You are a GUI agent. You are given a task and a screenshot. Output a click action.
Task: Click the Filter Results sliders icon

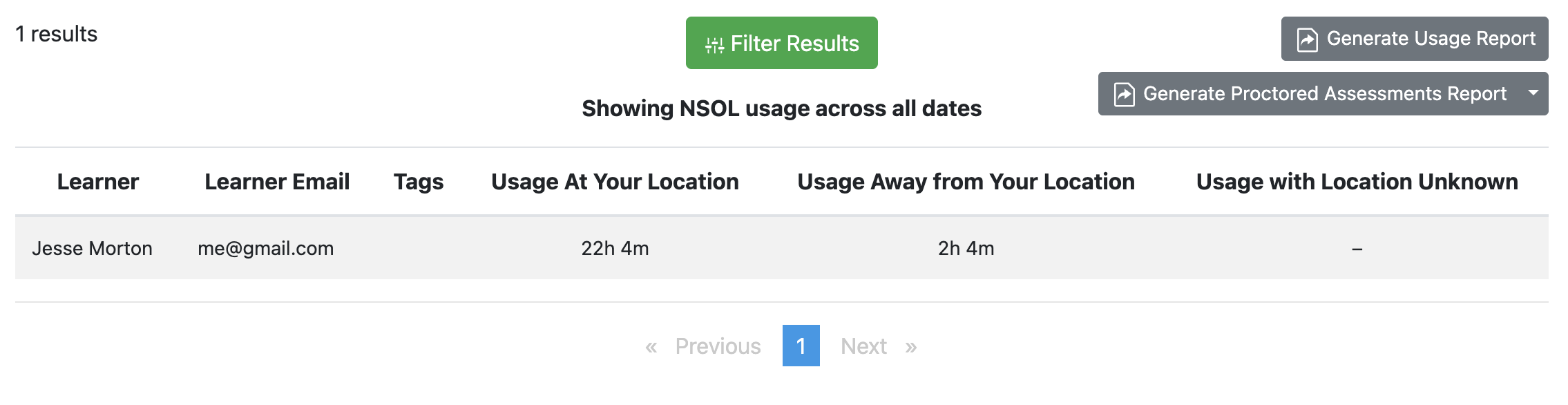pyautogui.click(x=714, y=45)
